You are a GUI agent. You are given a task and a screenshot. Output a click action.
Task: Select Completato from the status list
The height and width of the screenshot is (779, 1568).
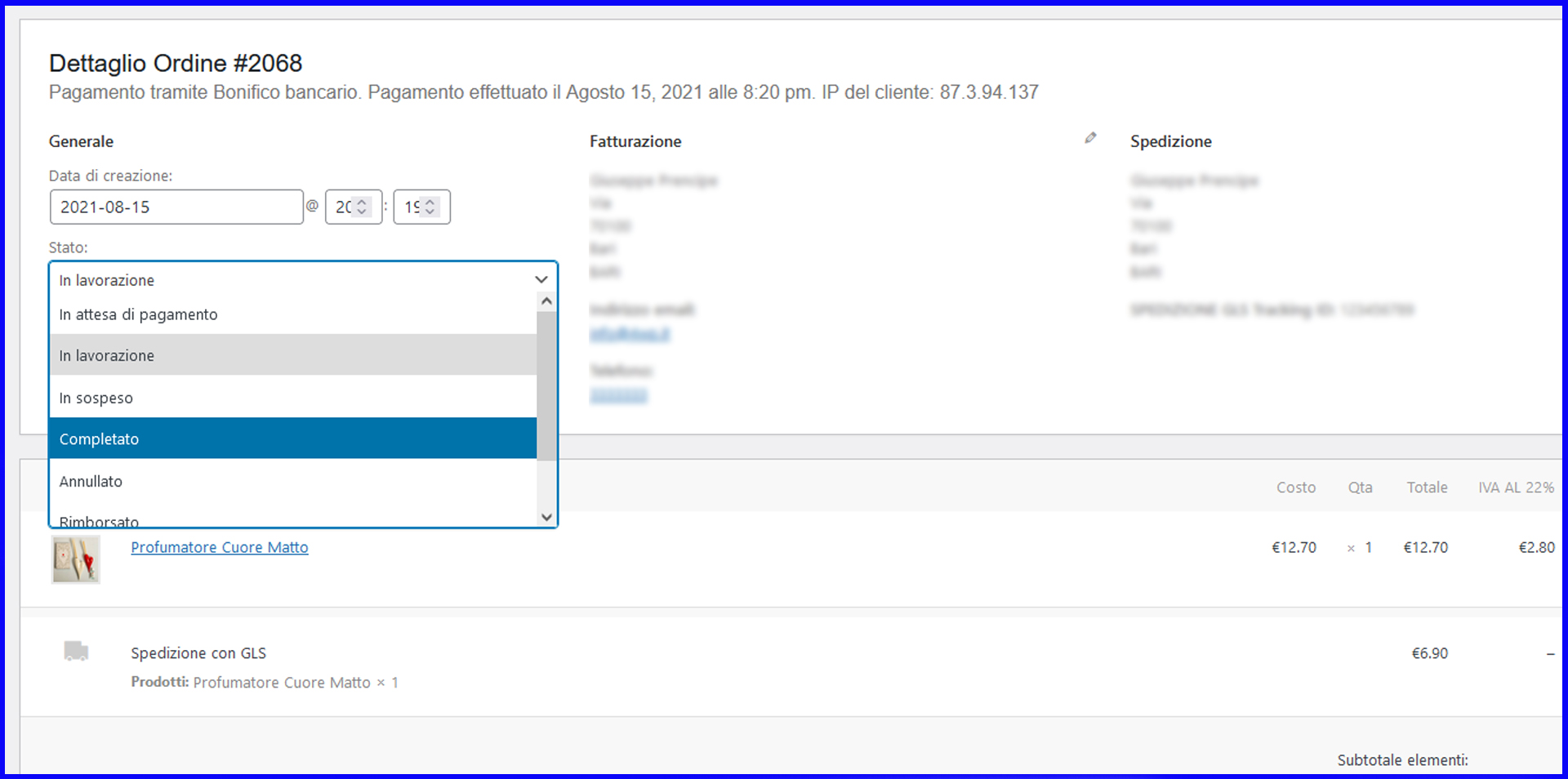click(x=292, y=438)
